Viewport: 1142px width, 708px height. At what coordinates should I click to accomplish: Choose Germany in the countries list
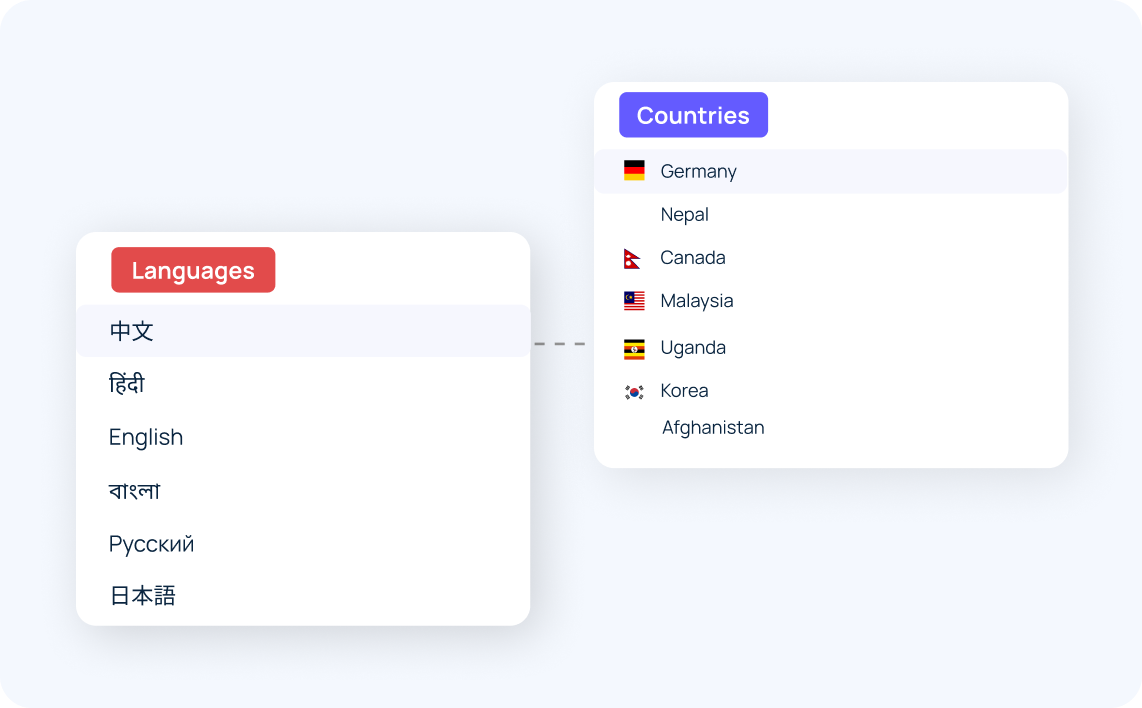coord(831,171)
